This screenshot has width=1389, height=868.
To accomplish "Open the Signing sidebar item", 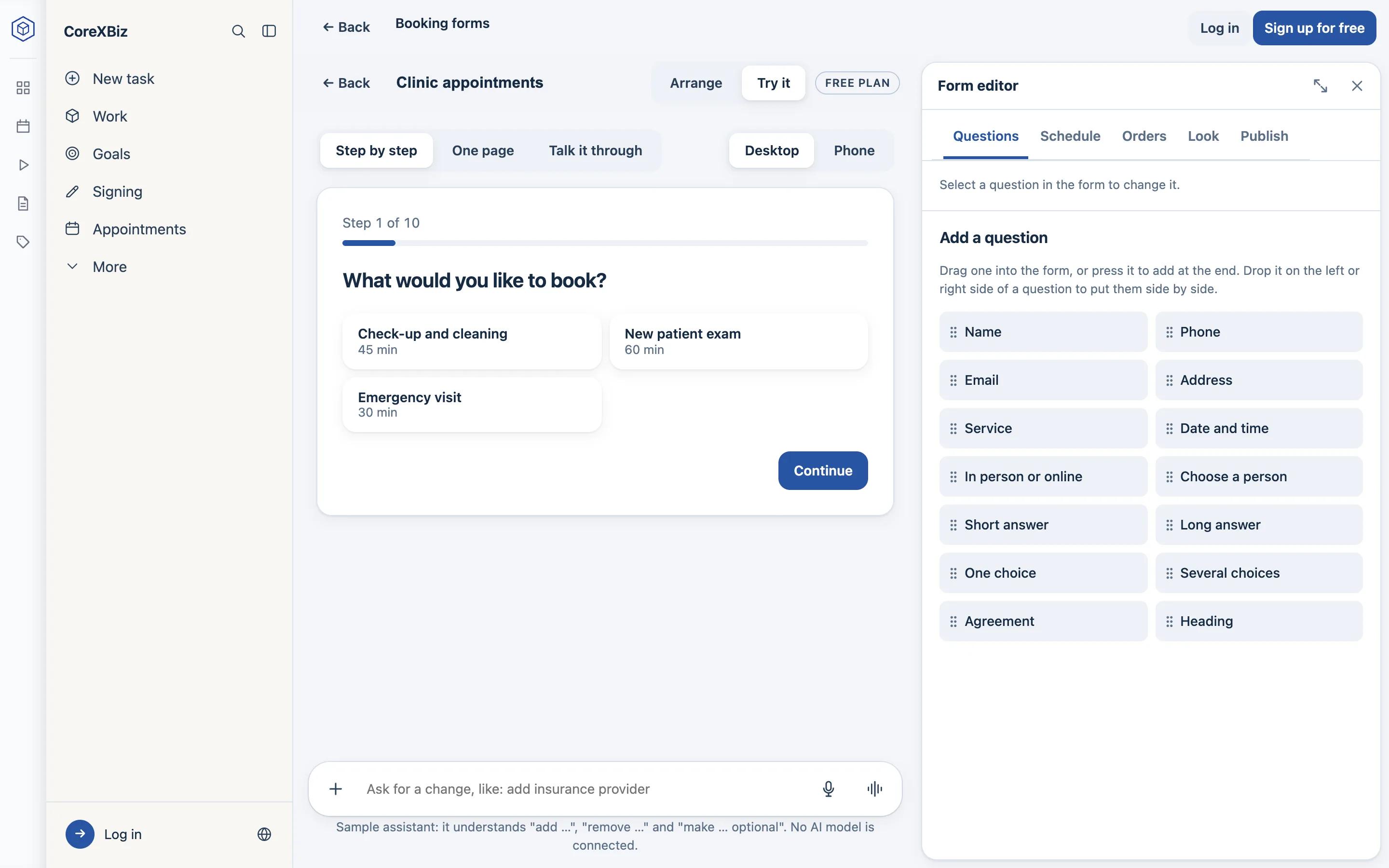I will pos(169,191).
